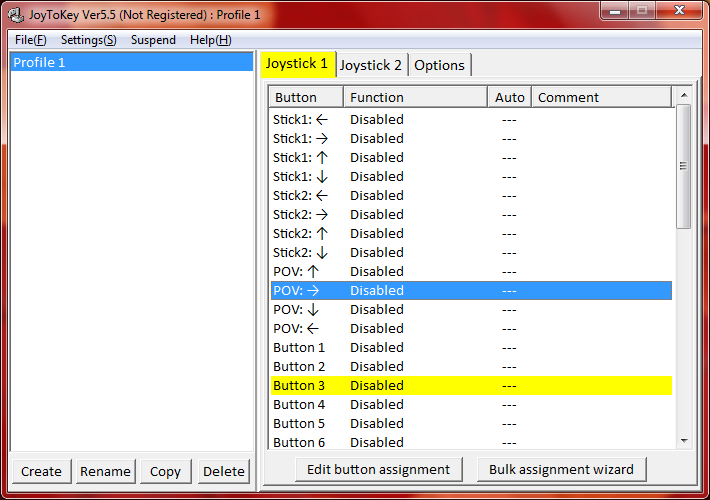Click the vertical scrollbar thumb of button list
Screen dimensions: 710x500
pos(684,166)
